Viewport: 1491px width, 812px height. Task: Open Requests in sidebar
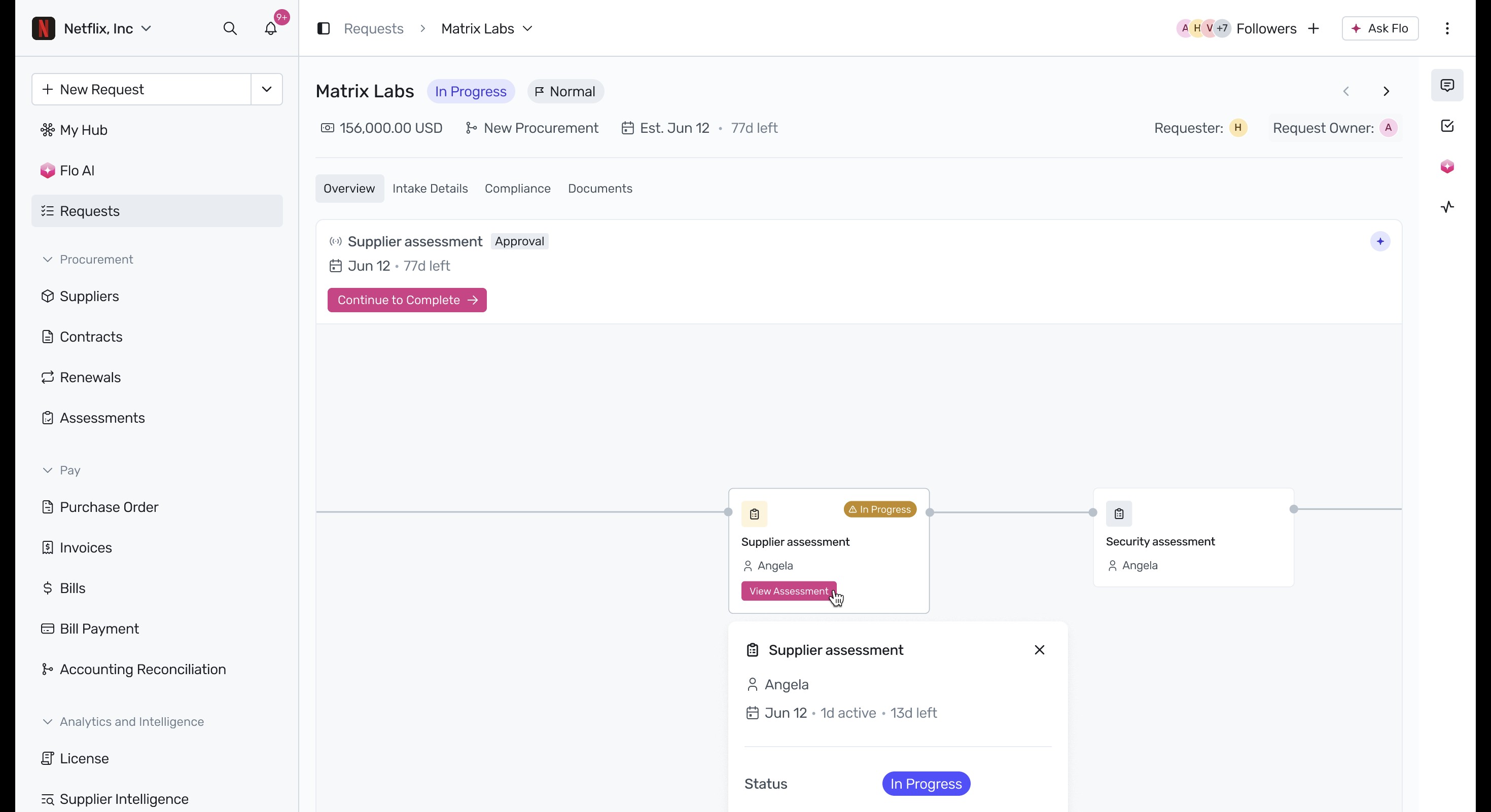tap(157, 211)
